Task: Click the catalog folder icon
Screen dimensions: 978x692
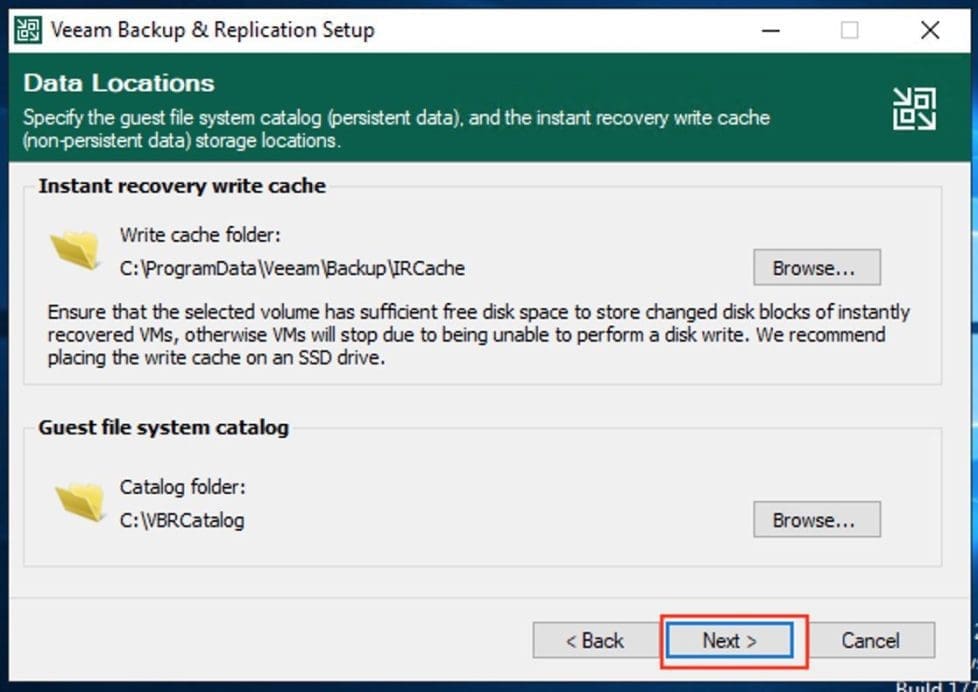Action: [x=80, y=501]
